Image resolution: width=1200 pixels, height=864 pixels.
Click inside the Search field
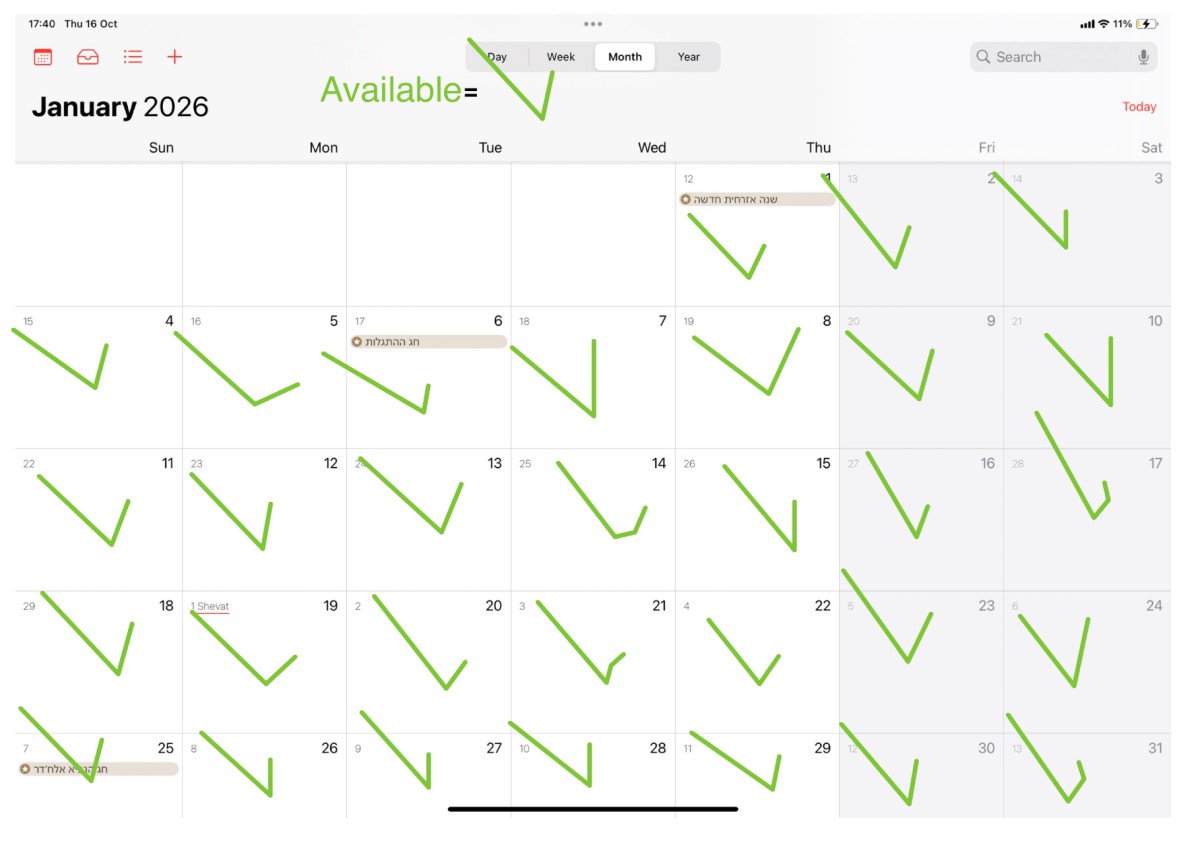pyautogui.click(x=1062, y=57)
